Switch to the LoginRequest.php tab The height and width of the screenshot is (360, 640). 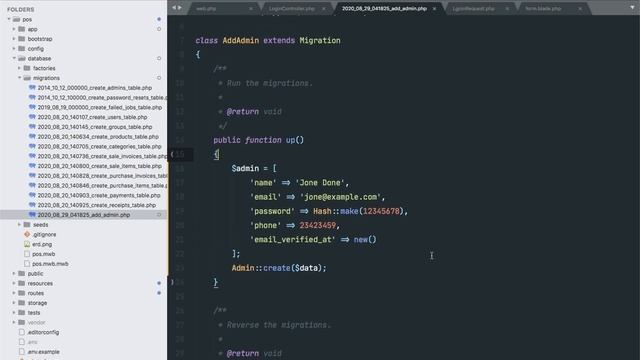(473, 9)
